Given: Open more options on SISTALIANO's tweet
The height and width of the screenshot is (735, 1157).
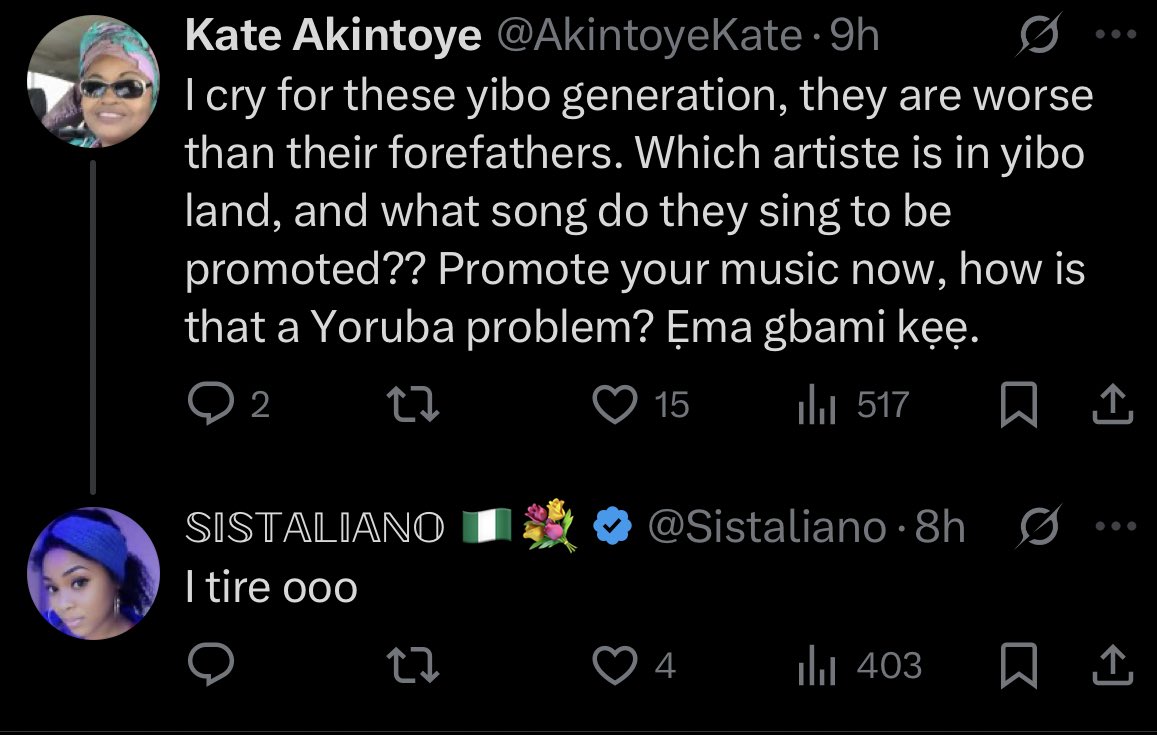Looking at the screenshot, I should click(x=1116, y=526).
